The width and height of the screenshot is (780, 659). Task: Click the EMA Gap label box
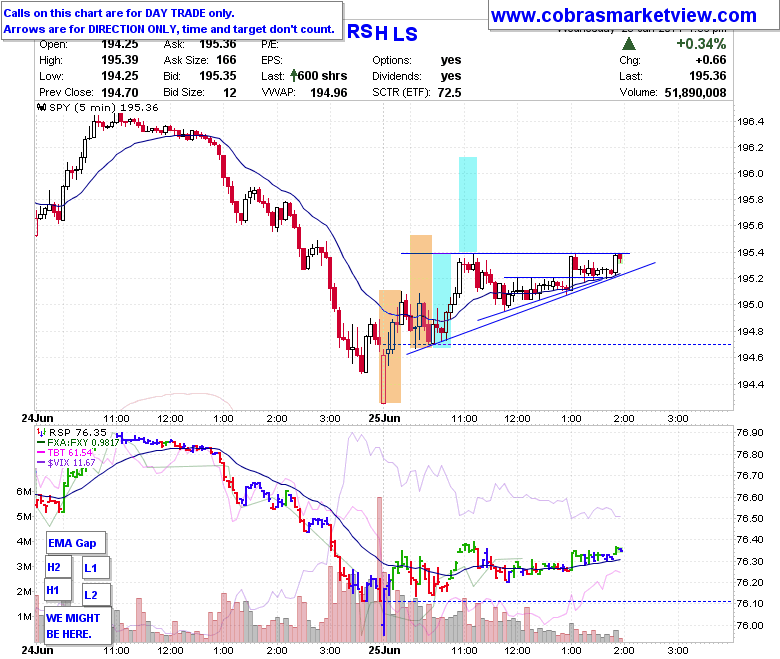[x=76, y=543]
